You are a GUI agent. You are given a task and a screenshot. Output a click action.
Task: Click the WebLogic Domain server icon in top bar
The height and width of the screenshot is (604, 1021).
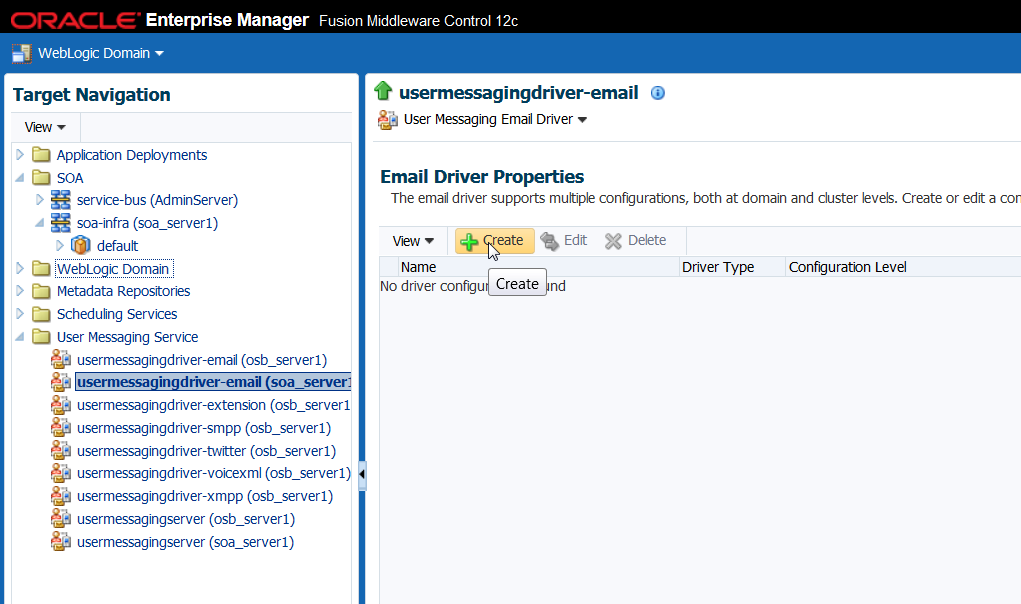coord(21,53)
